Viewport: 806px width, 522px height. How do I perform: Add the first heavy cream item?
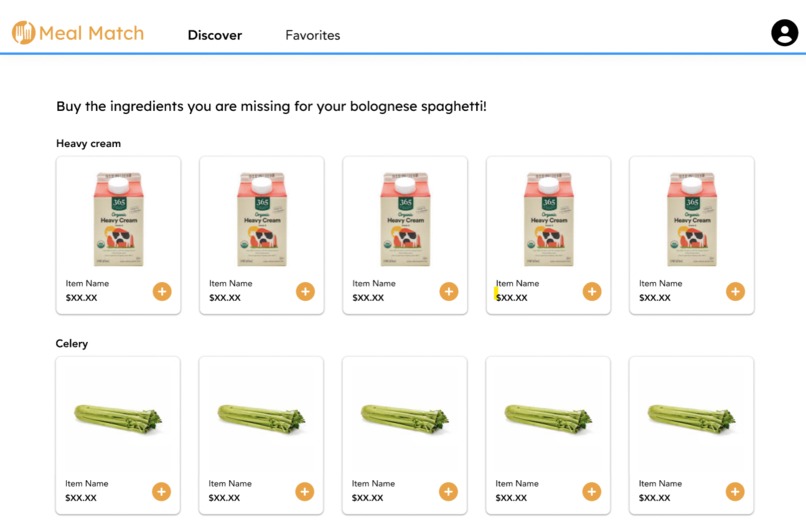point(162,291)
